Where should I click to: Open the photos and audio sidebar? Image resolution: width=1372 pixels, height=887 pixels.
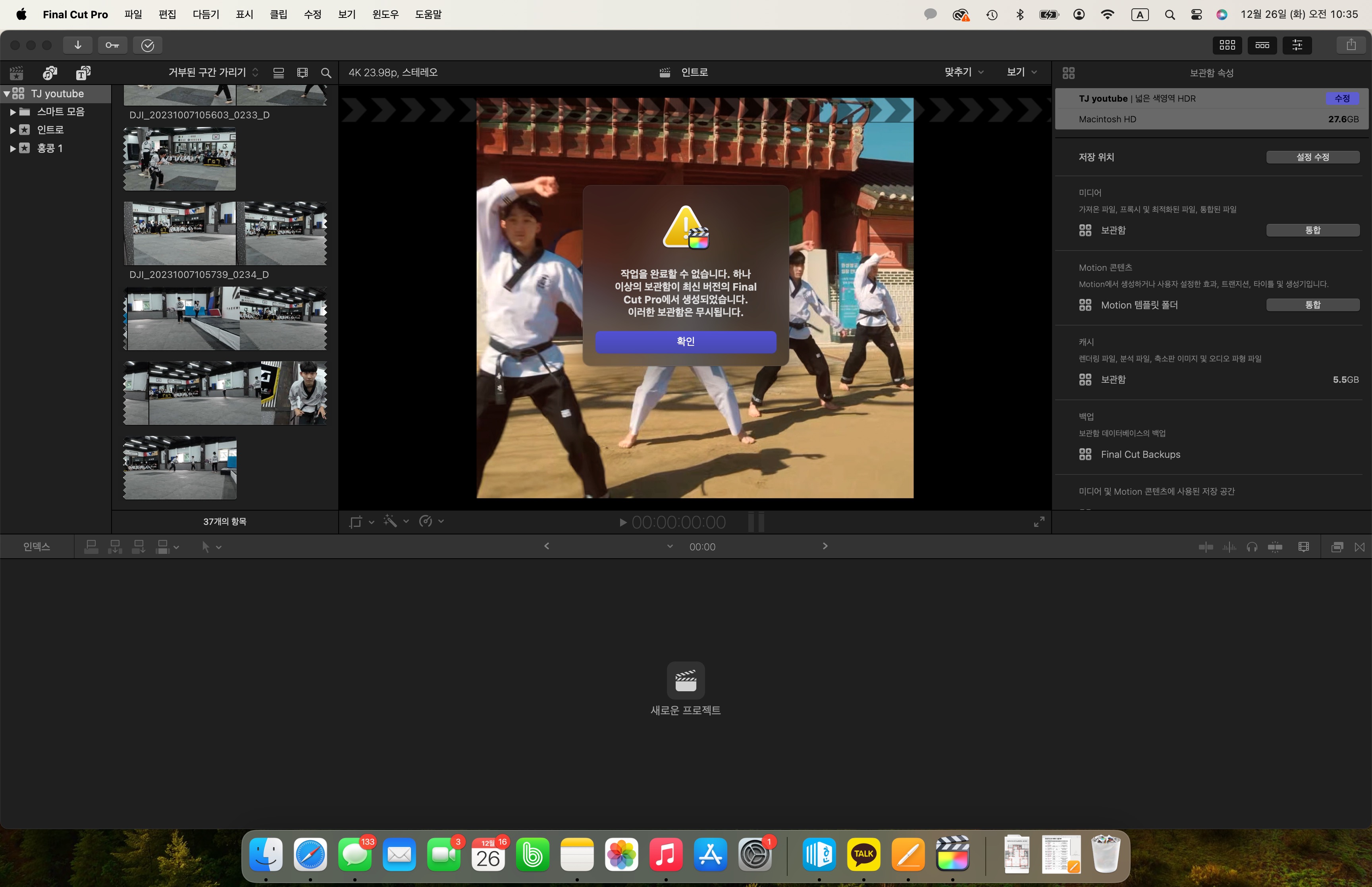coord(50,73)
